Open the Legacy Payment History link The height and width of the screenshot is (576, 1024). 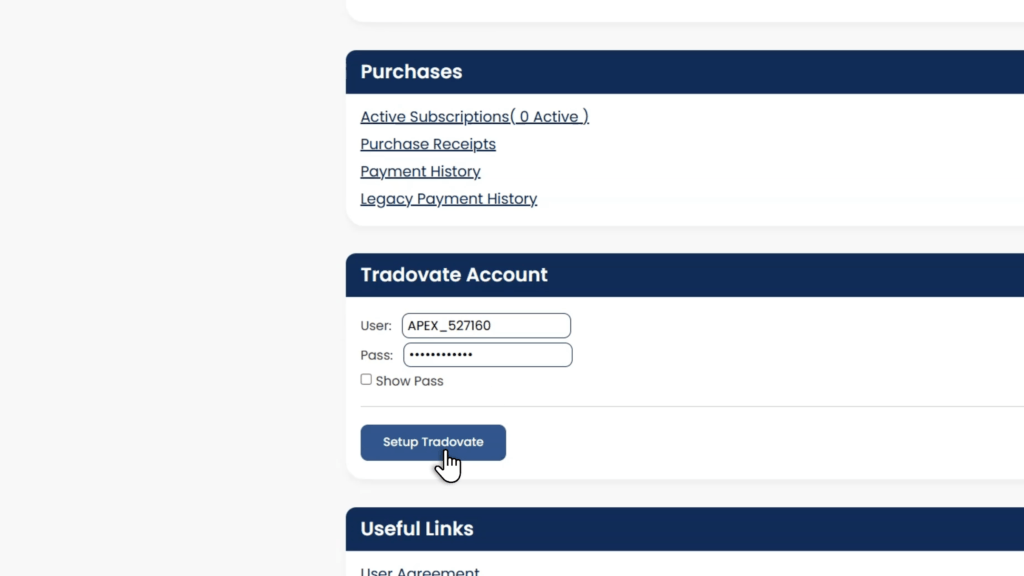click(448, 199)
